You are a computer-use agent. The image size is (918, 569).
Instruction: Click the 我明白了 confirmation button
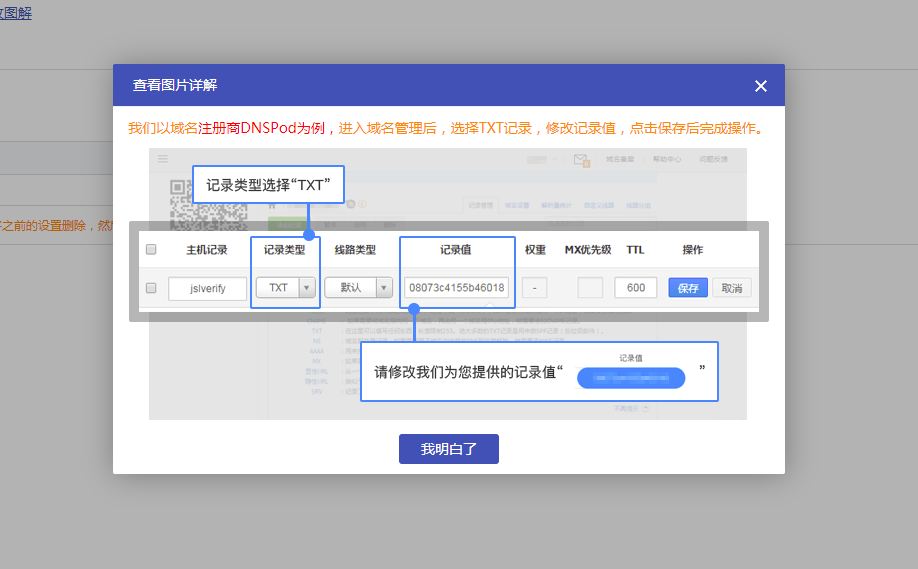pos(448,449)
